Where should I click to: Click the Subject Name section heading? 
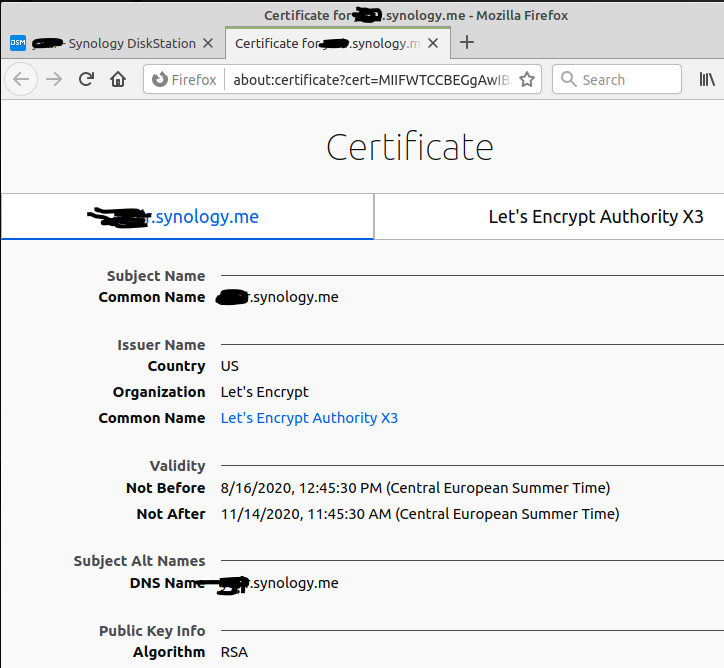[x=156, y=276]
